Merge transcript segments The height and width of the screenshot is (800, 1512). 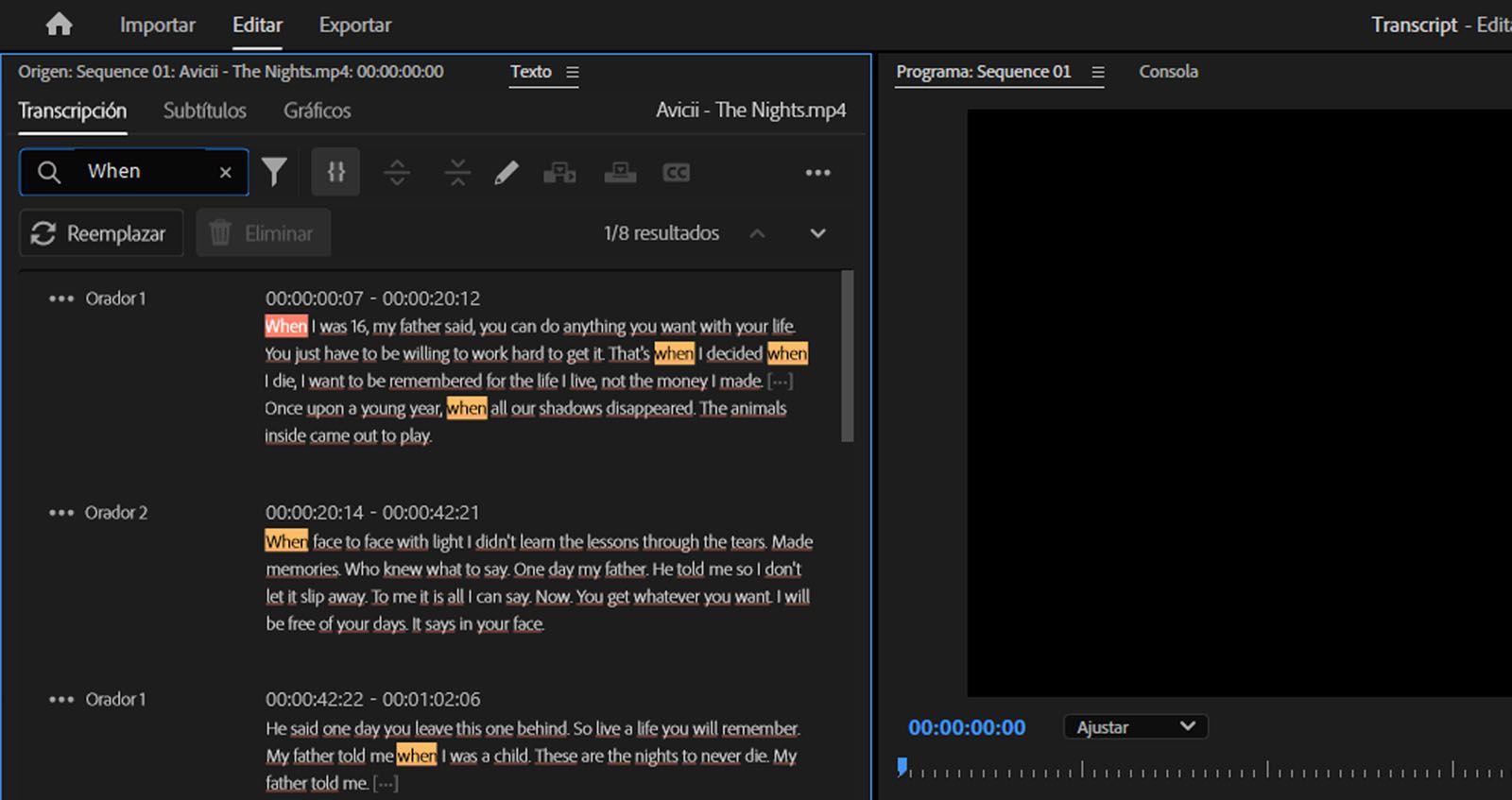(x=457, y=172)
